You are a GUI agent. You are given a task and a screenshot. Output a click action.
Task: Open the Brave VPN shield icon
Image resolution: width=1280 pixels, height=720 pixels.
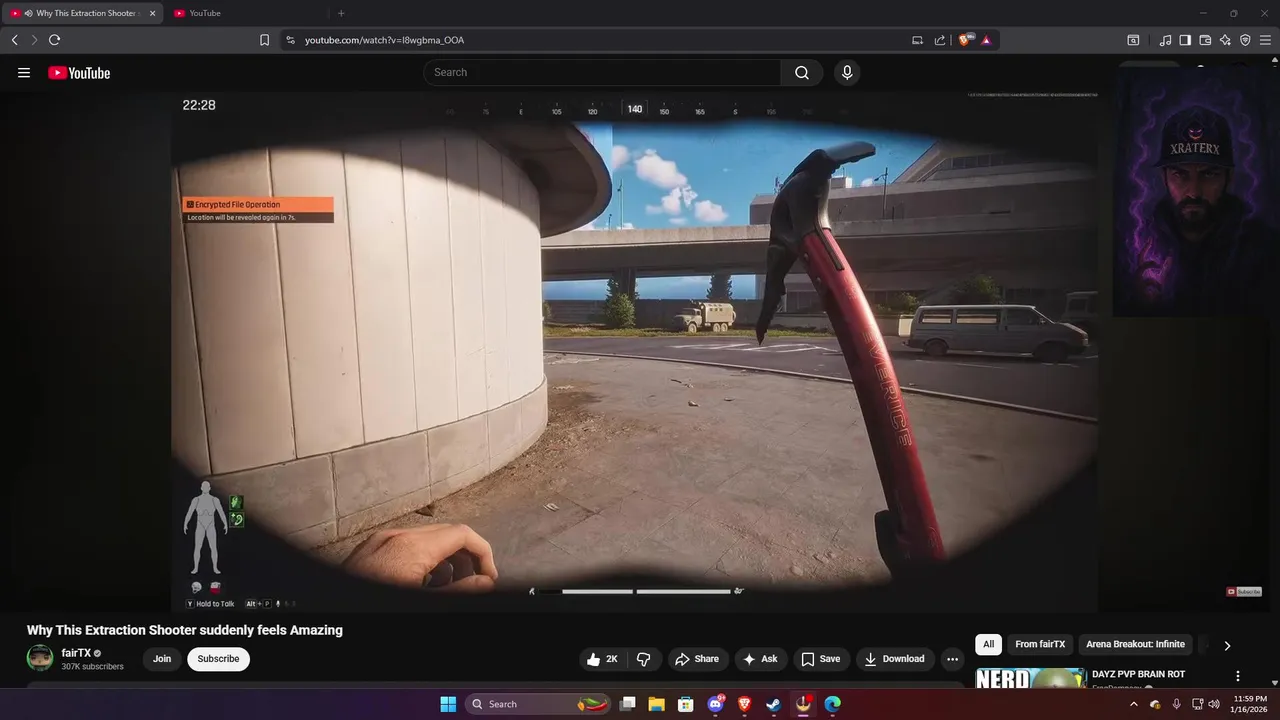click(x=1245, y=40)
